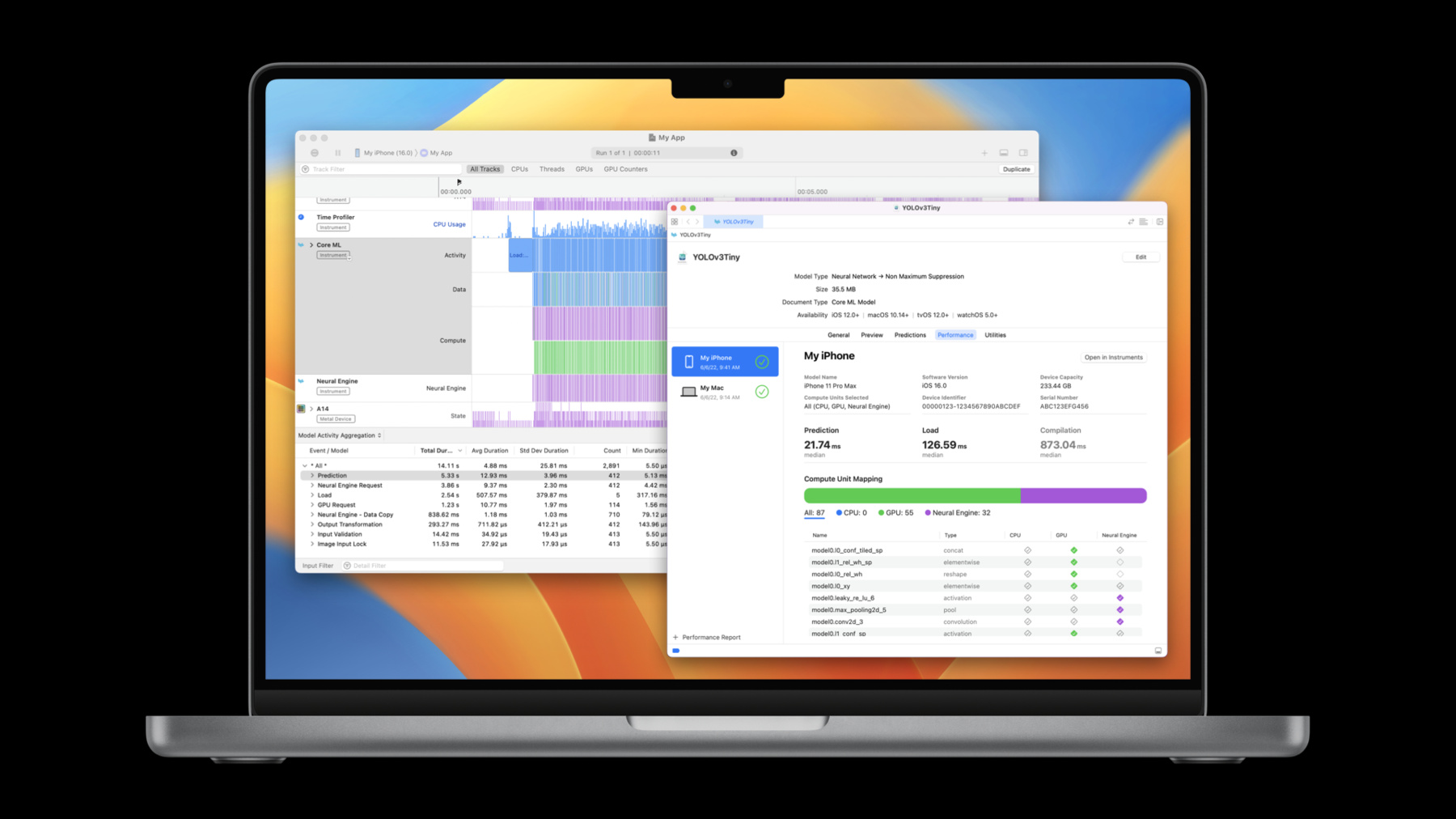Click the green GPU segment of Compute Unit Mapping bar
The width and height of the screenshot is (1456, 819).
tap(912, 495)
